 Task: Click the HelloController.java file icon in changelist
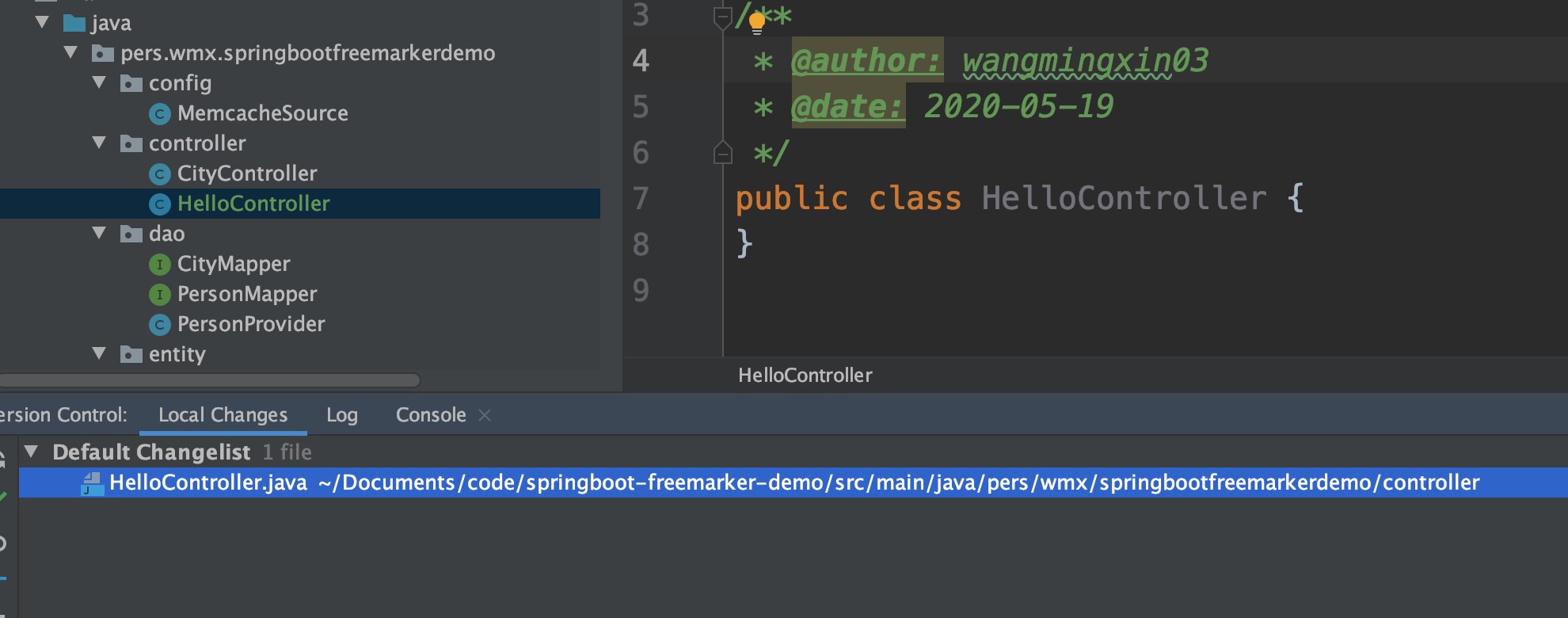(x=93, y=483)
